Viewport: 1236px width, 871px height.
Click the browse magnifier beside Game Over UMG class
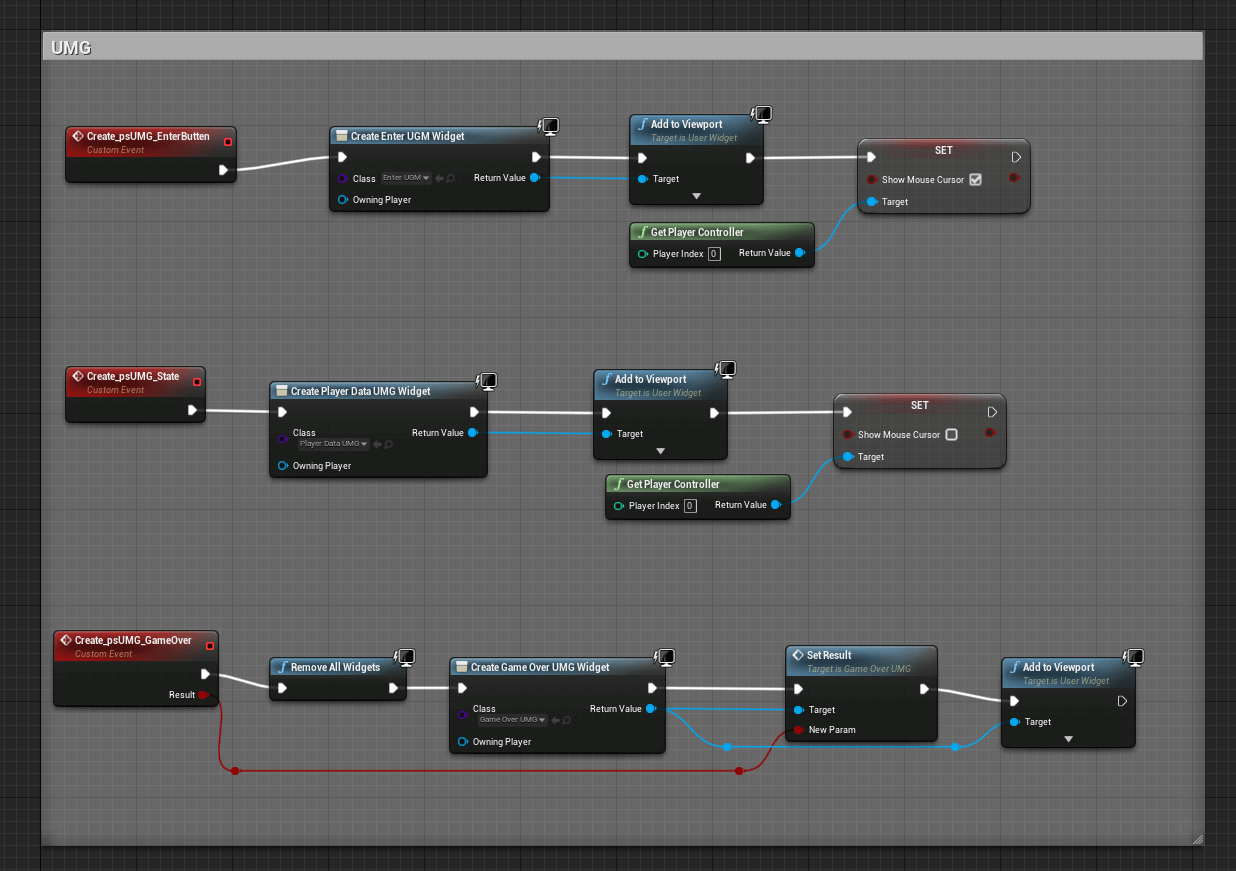pyautogui.click(x=567, y=720)
